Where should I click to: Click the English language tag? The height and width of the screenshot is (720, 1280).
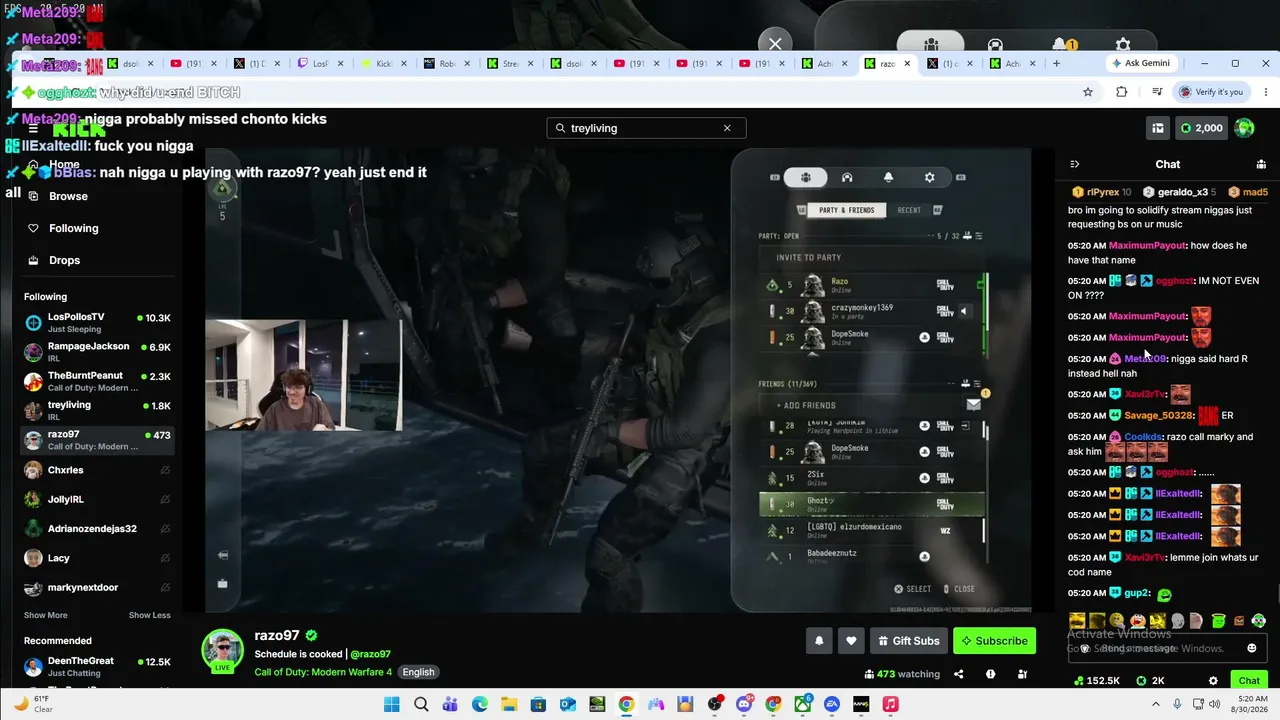418,672
